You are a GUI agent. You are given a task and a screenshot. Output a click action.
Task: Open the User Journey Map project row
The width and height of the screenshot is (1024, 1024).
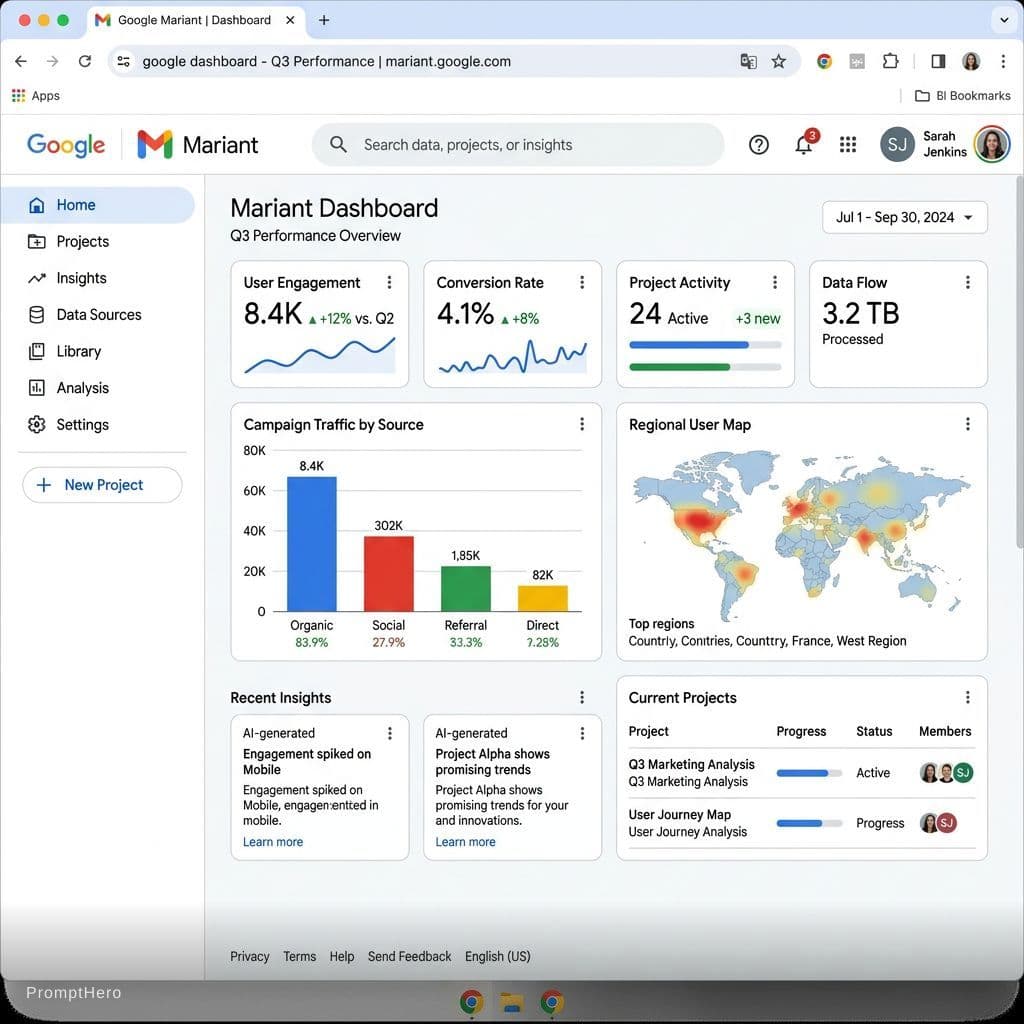click(802, 824)
